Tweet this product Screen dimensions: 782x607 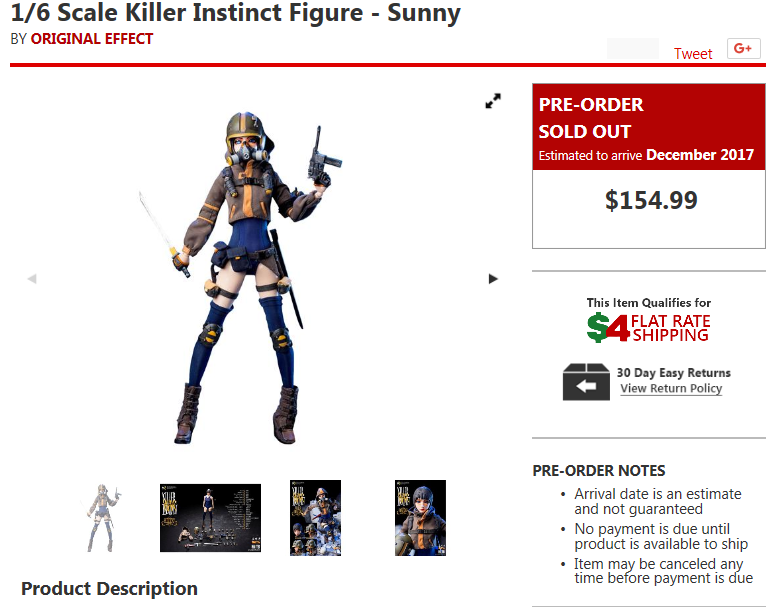(x=693, y=53)
